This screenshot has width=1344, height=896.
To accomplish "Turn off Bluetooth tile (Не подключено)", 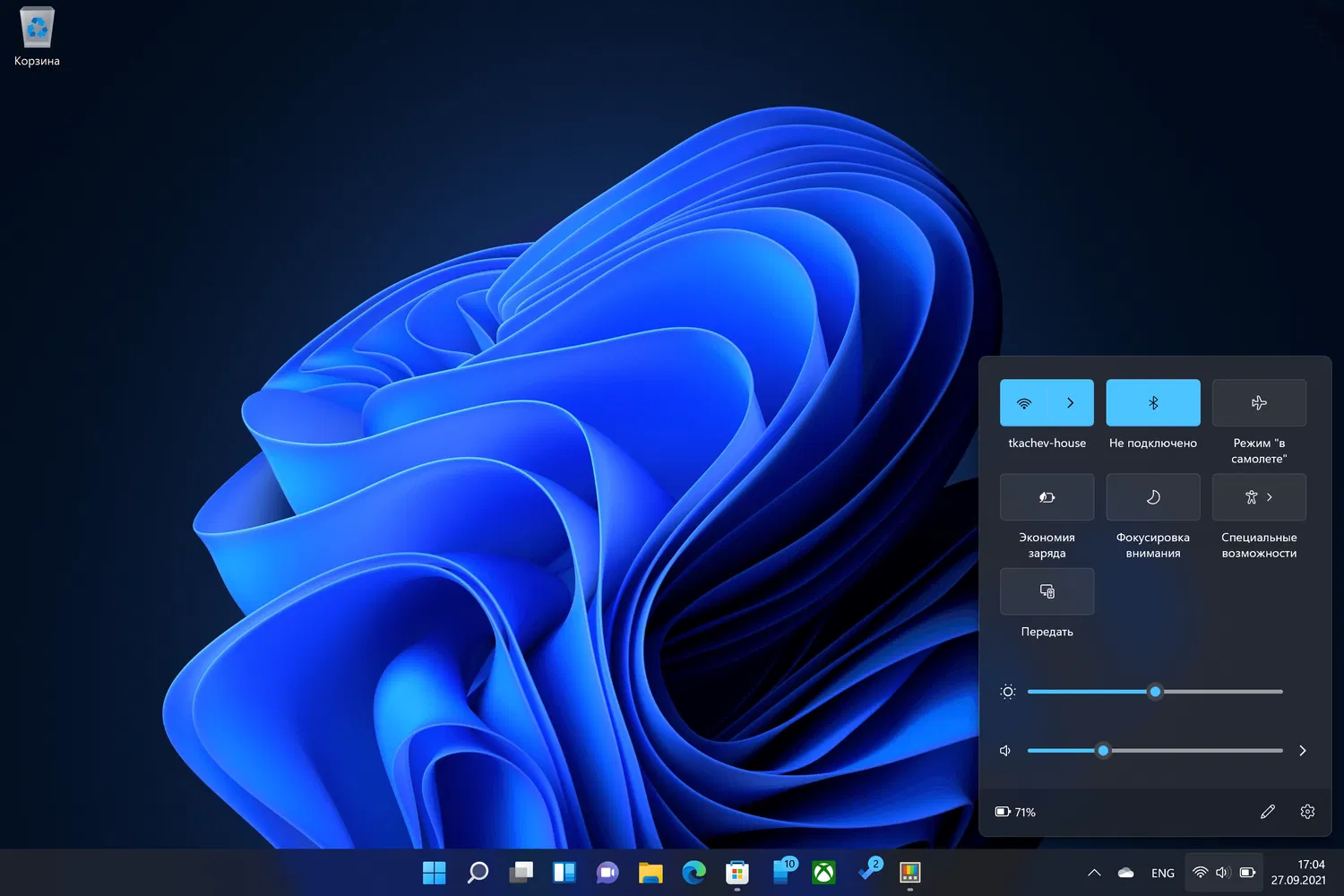I will point(1153,403).
